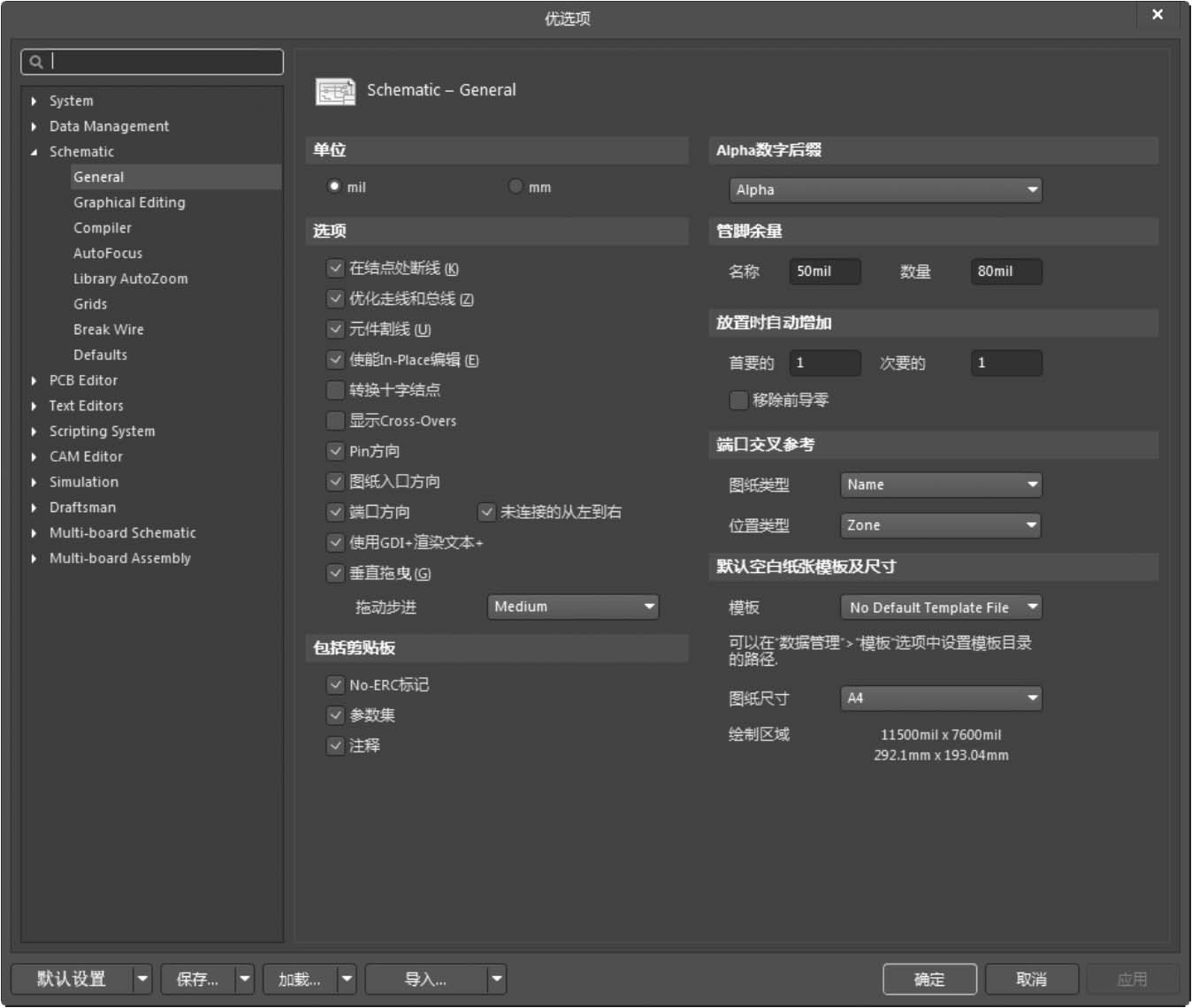Expand the PCB Editor tree node
Viewport: 1192px width, 1008px height.
pos(34,381)
